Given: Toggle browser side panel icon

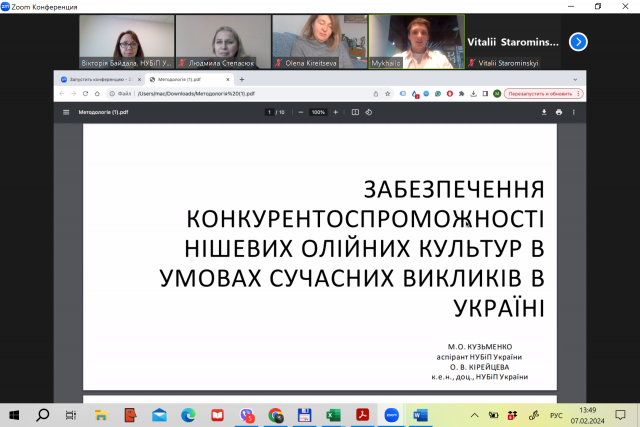Looking at the screenshot, I should click(x=485, y=93).
